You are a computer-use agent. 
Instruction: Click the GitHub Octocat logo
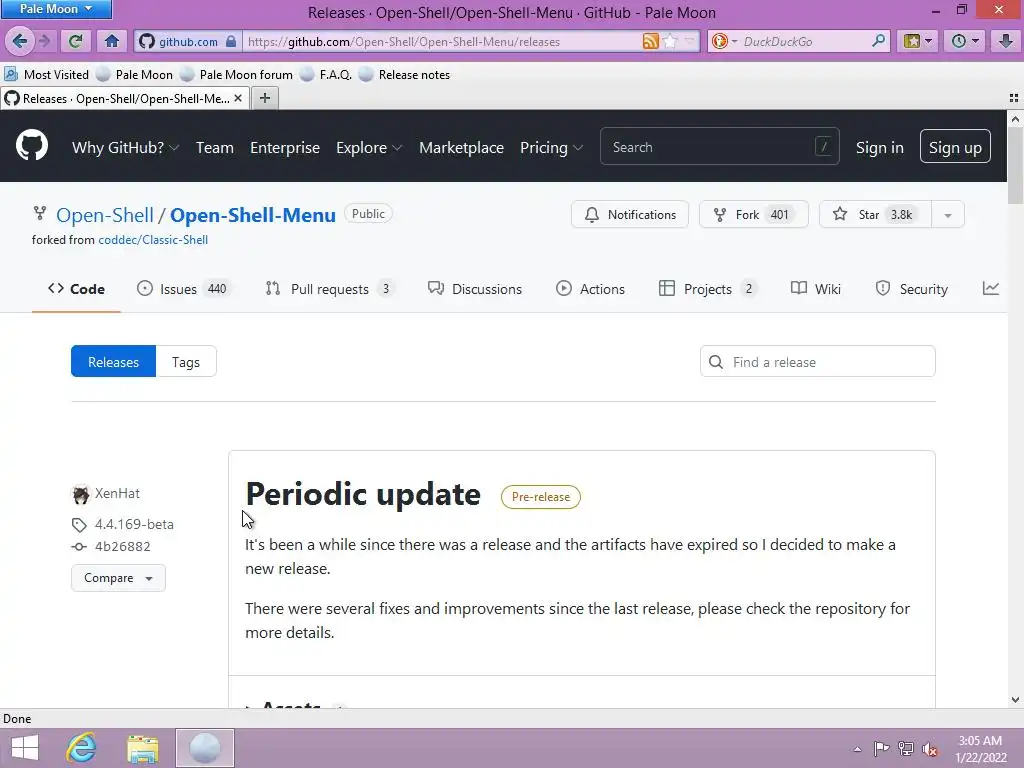32,146
